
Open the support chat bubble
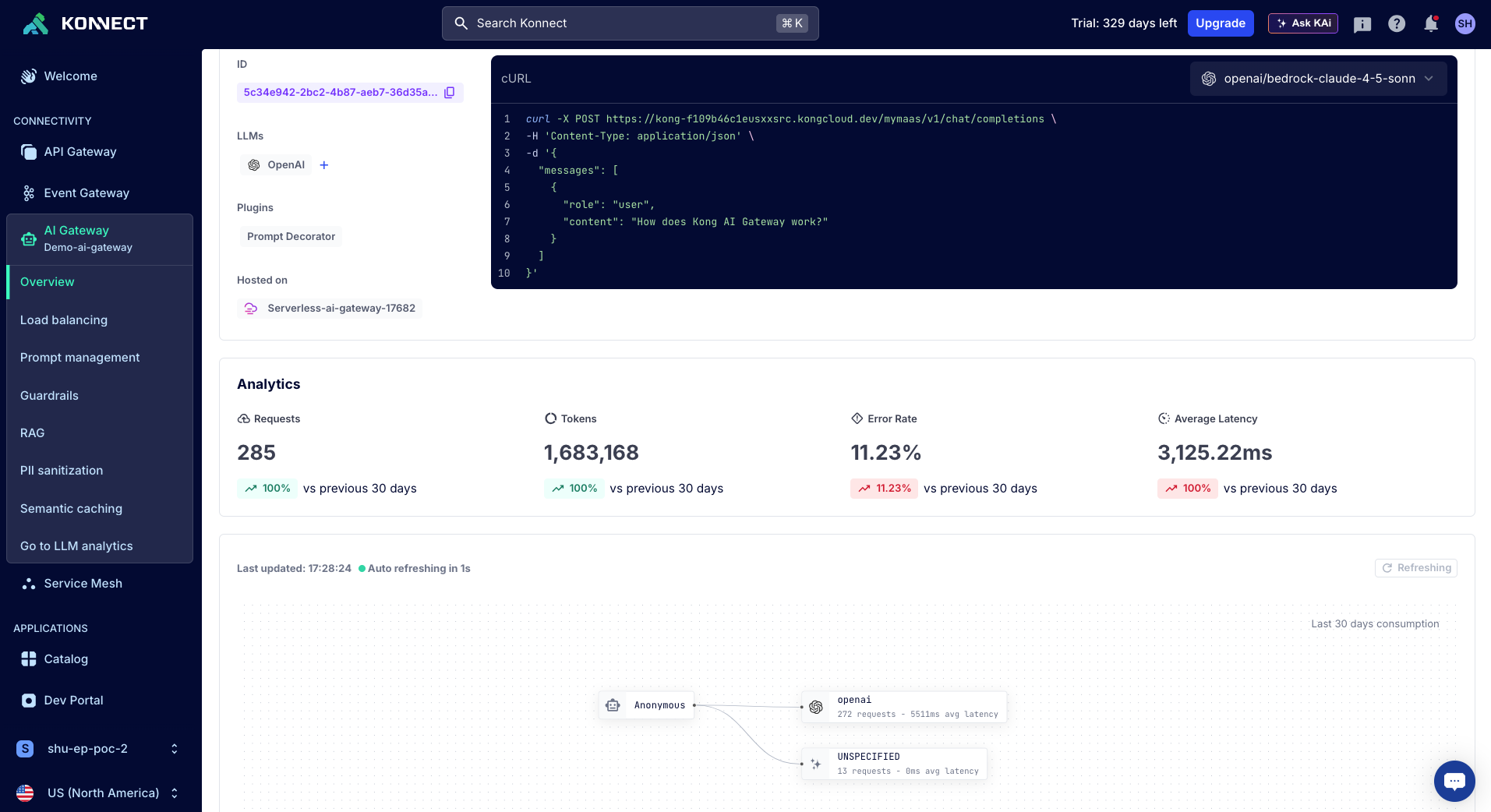(x=1454, y=781)
